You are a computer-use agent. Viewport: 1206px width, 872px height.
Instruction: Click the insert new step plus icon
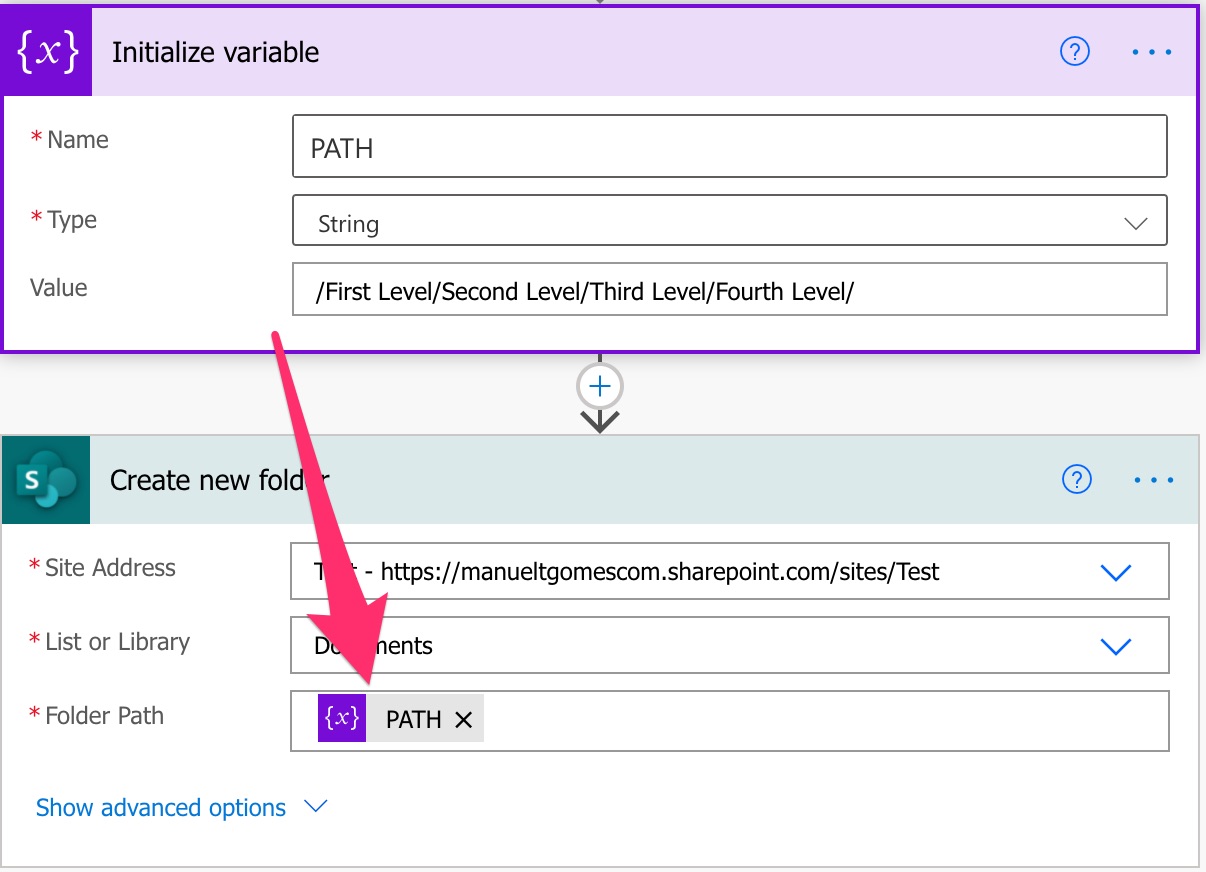[x=599, y=386]
